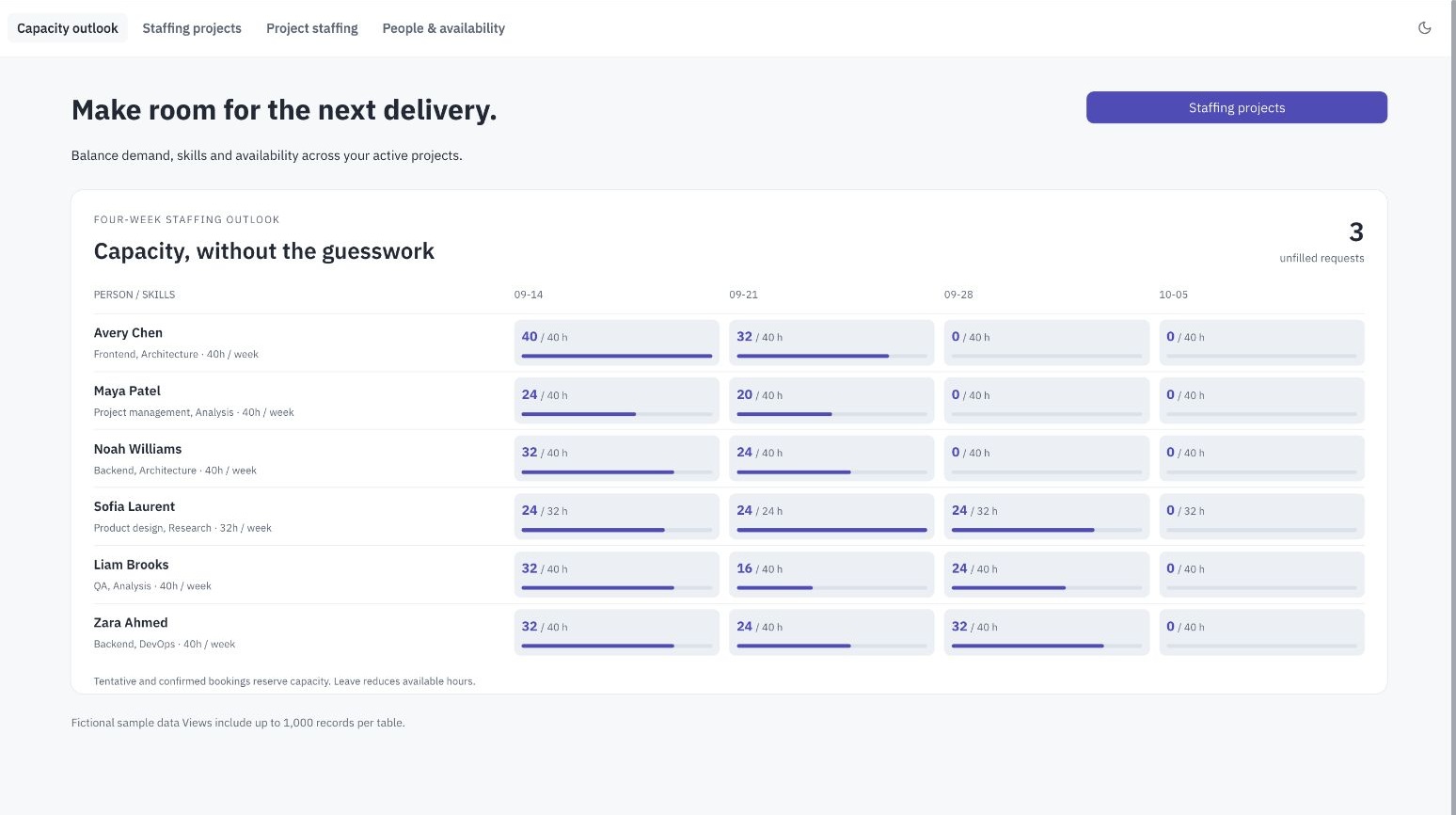Click Zara Ahmed's 09-28 32 / 40 h cell
Image resolution: width=1456 pixels, height=815 pixels.
(x=1047, y=632)
